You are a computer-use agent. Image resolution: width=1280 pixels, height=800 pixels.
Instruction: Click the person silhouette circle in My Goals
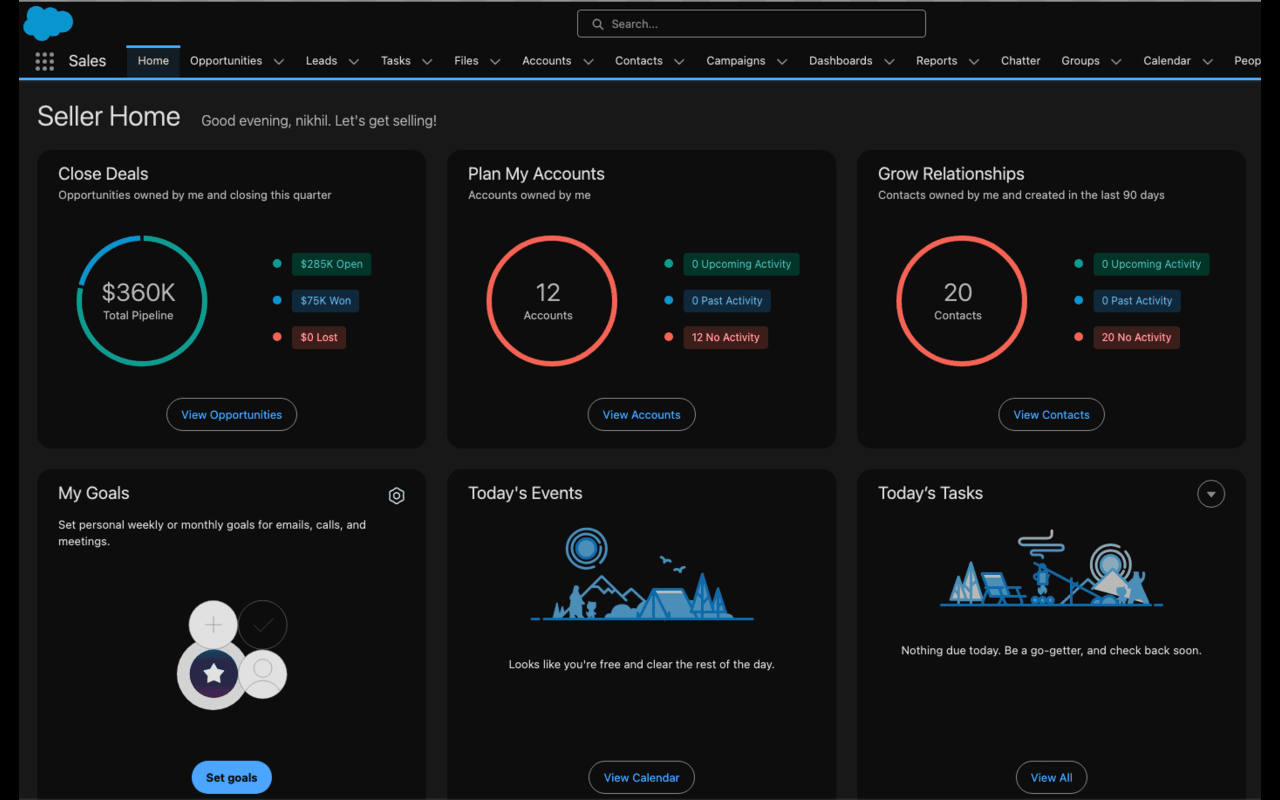click(x=263, y=673)
